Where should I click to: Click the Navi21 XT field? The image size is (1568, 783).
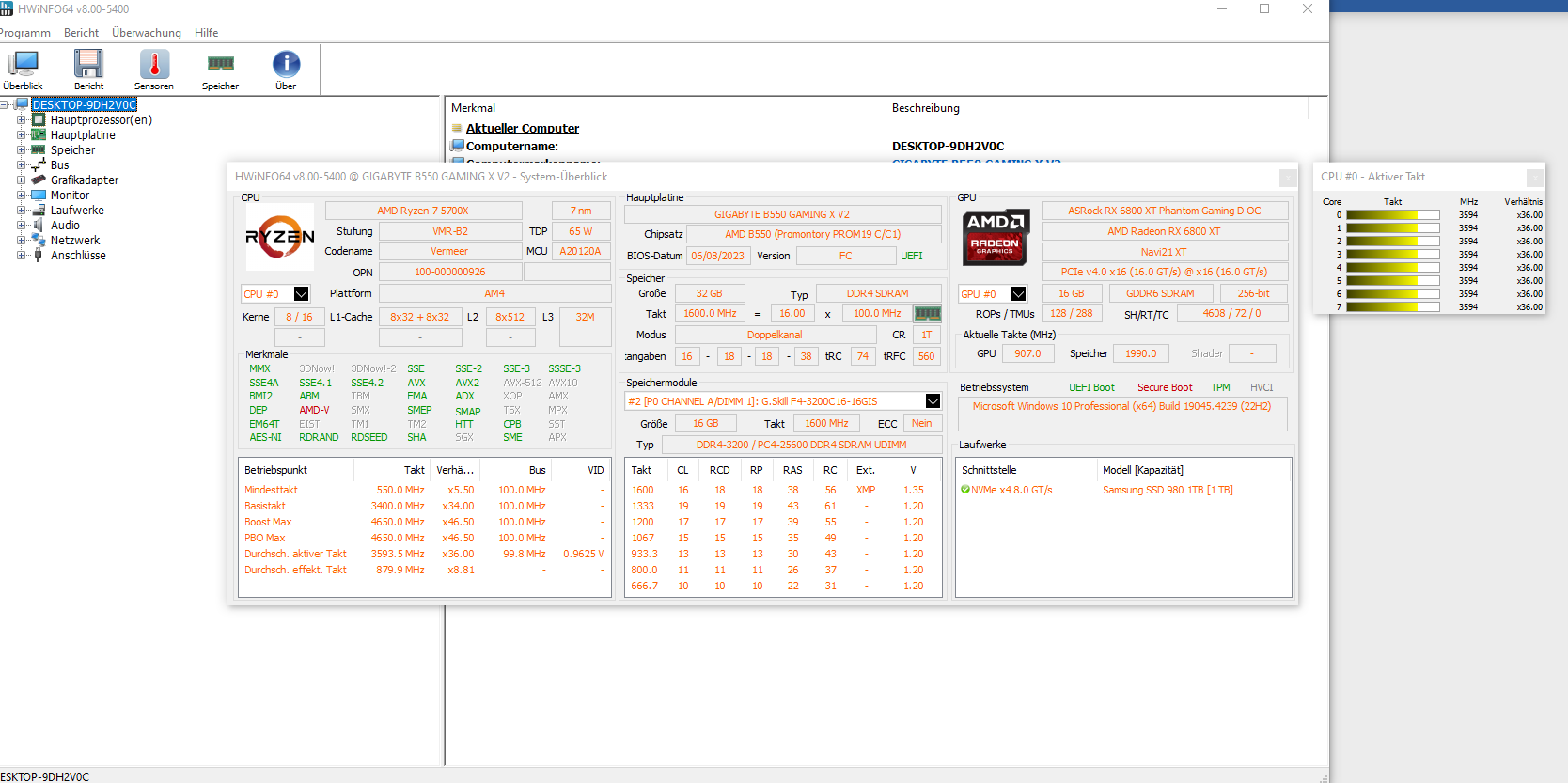(1165, 252)
